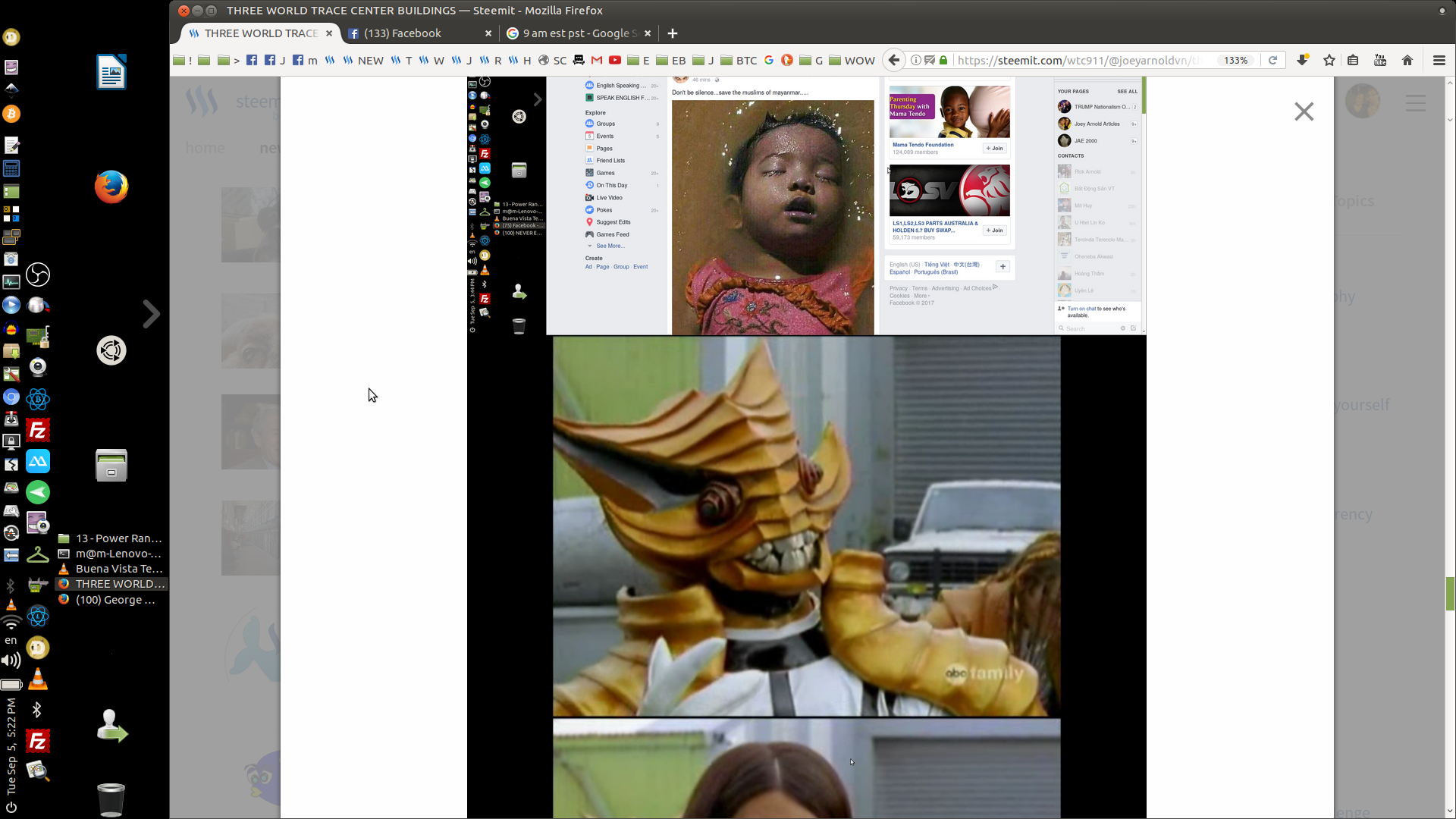Switch to Buena Vista Te... VLC window
Viewport: 1456px width, 819px height.
point(111,569)
